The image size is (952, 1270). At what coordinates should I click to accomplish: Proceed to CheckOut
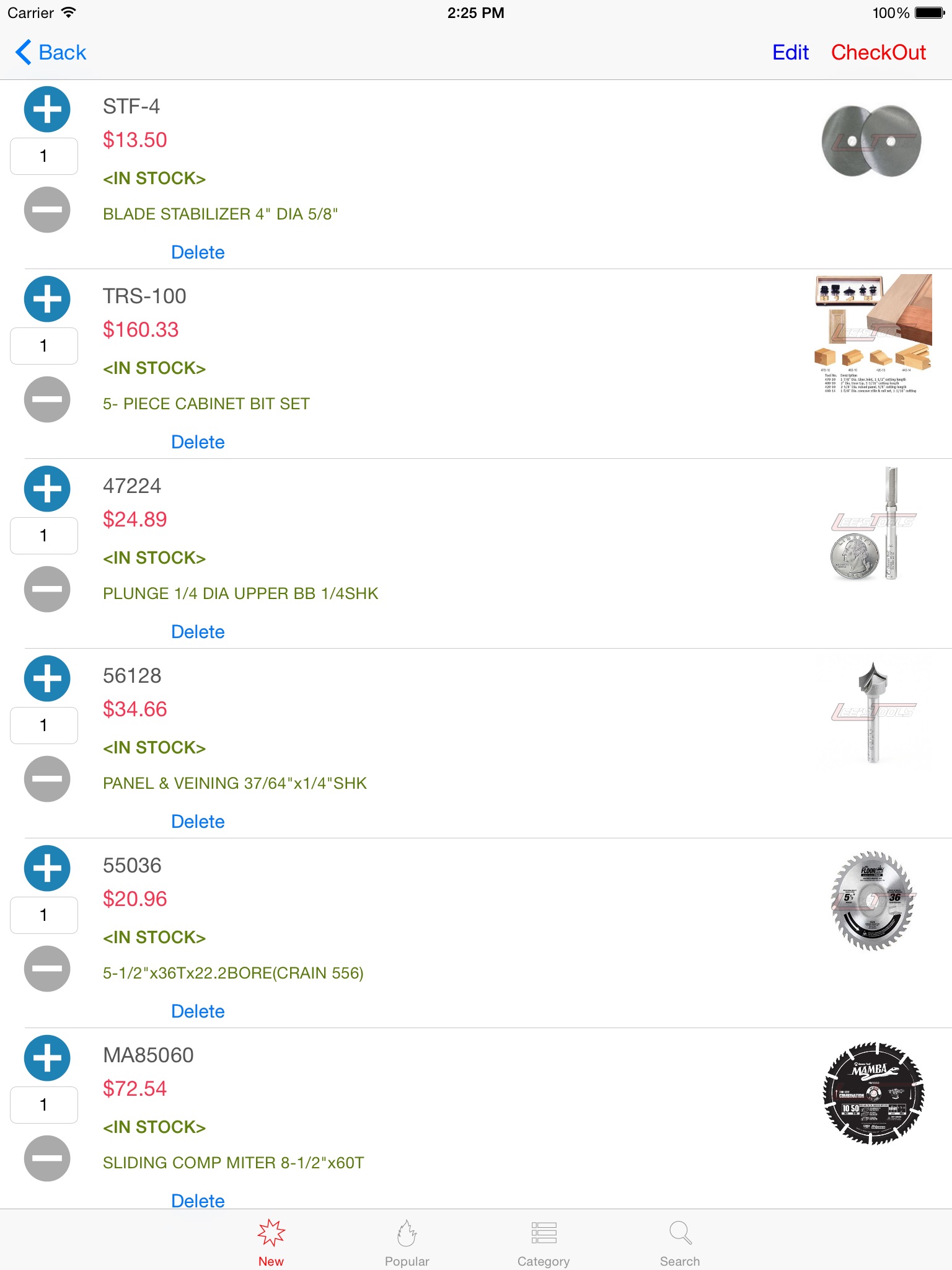coord(878,53)
